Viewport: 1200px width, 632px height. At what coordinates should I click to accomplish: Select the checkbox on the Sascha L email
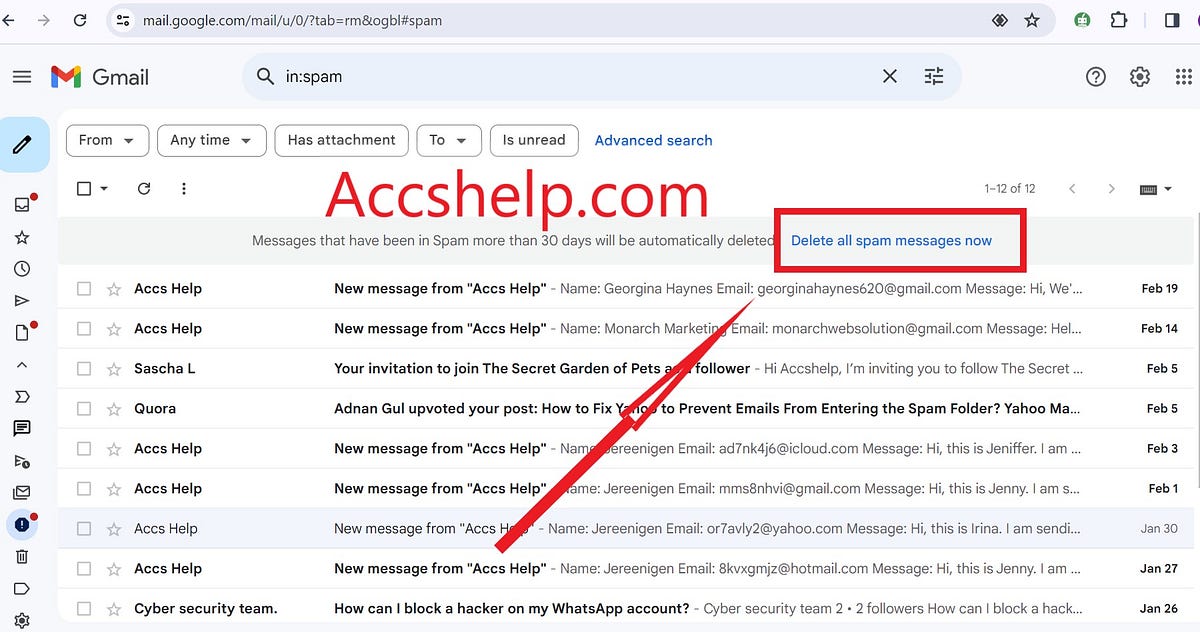(84, 368)
